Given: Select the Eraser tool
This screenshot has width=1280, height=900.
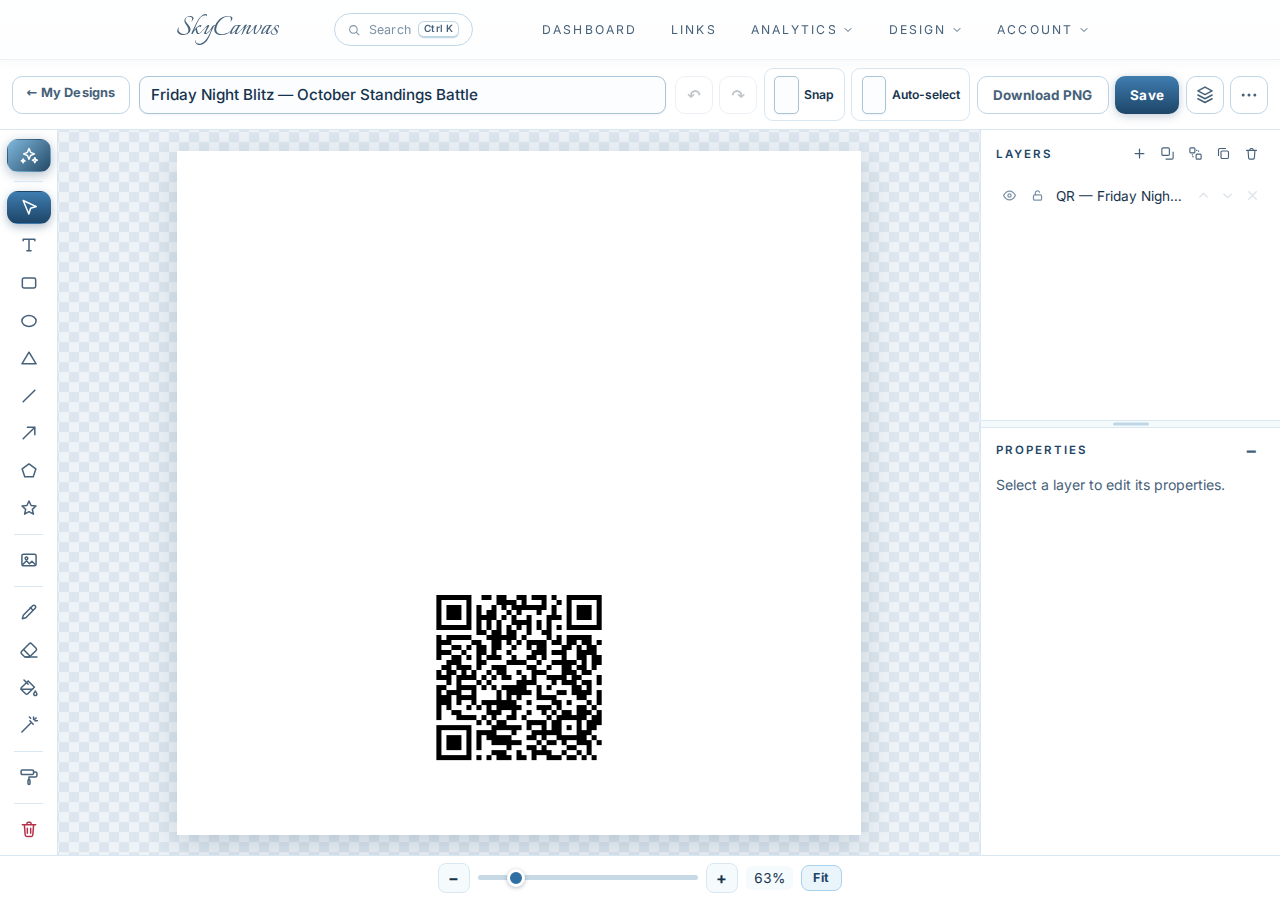Looking at the screenshot, I should (29, 650).
